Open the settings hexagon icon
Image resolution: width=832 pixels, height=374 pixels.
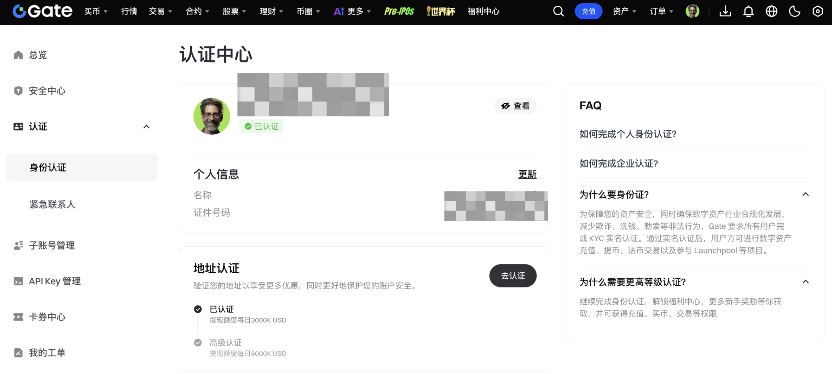click(818, 11)
